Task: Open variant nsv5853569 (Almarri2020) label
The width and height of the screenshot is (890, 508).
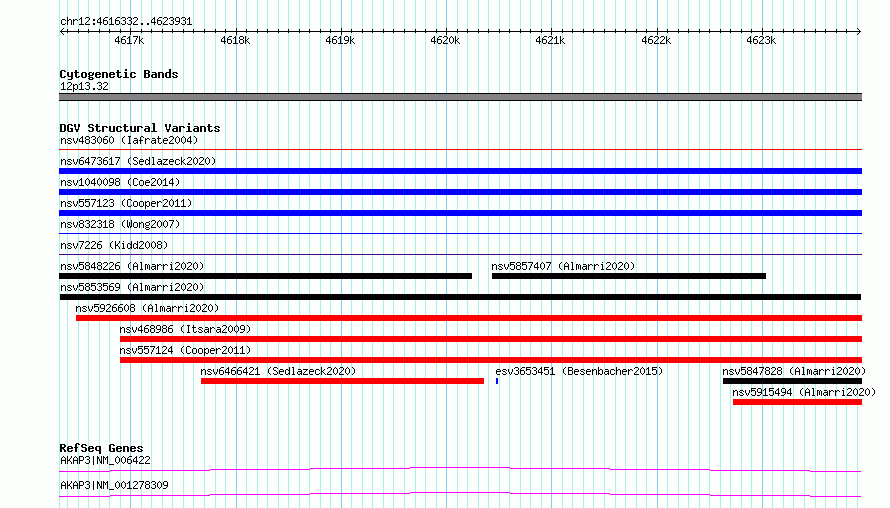Action: 132,287
